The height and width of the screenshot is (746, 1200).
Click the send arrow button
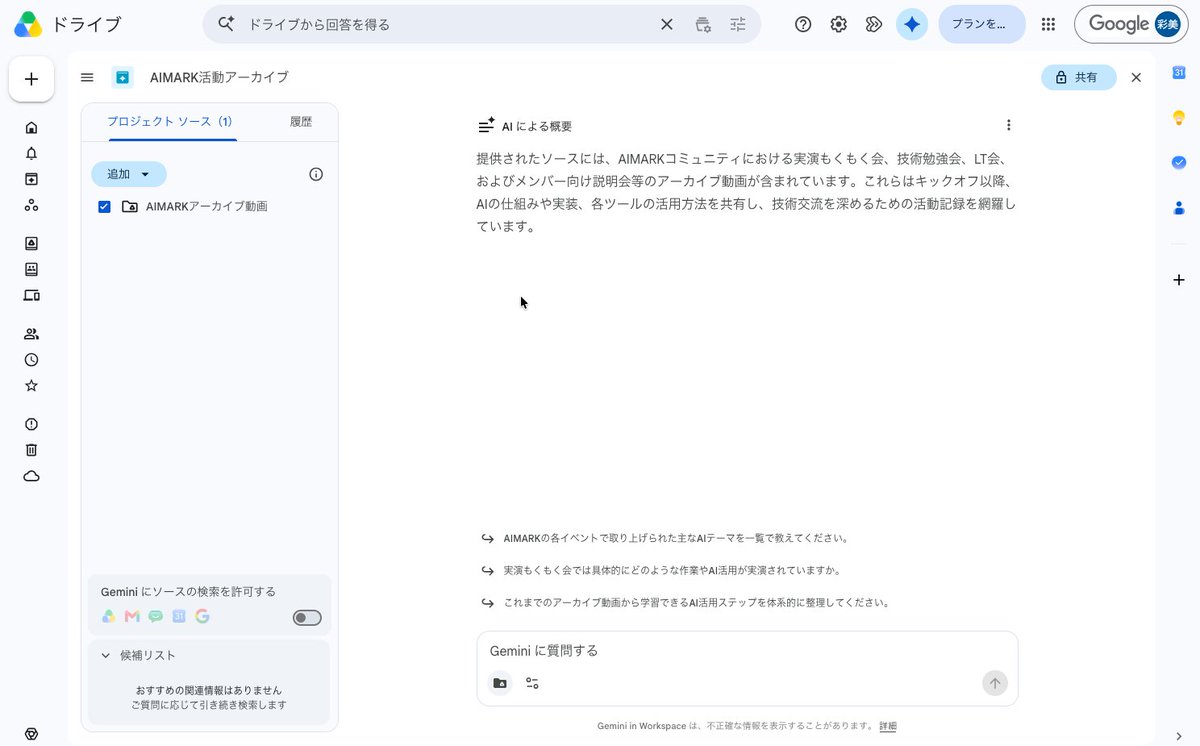994,683
